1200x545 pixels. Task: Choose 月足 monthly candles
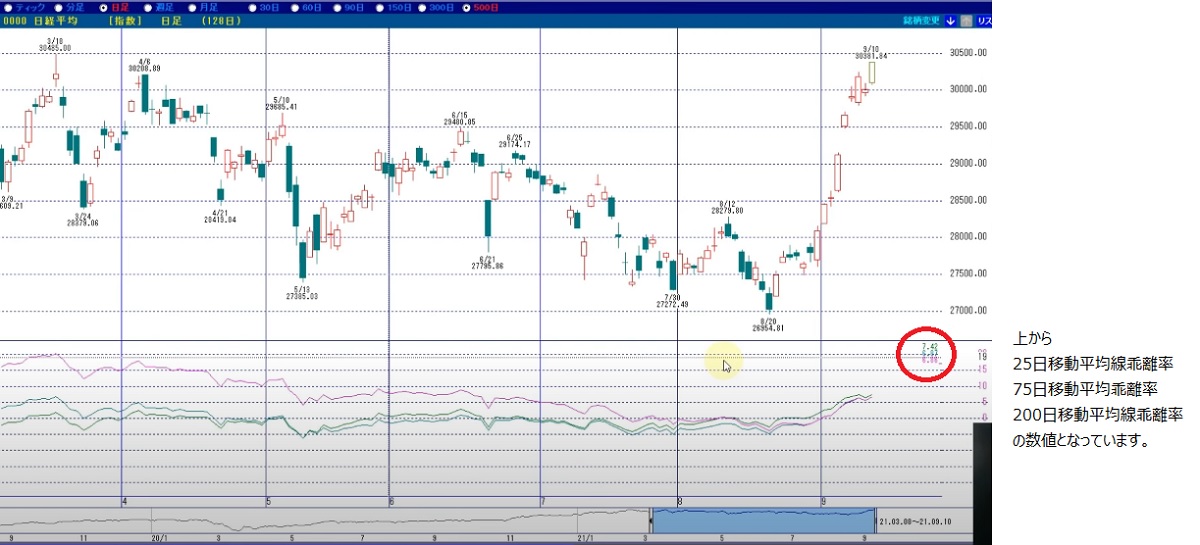click(192, 7)
